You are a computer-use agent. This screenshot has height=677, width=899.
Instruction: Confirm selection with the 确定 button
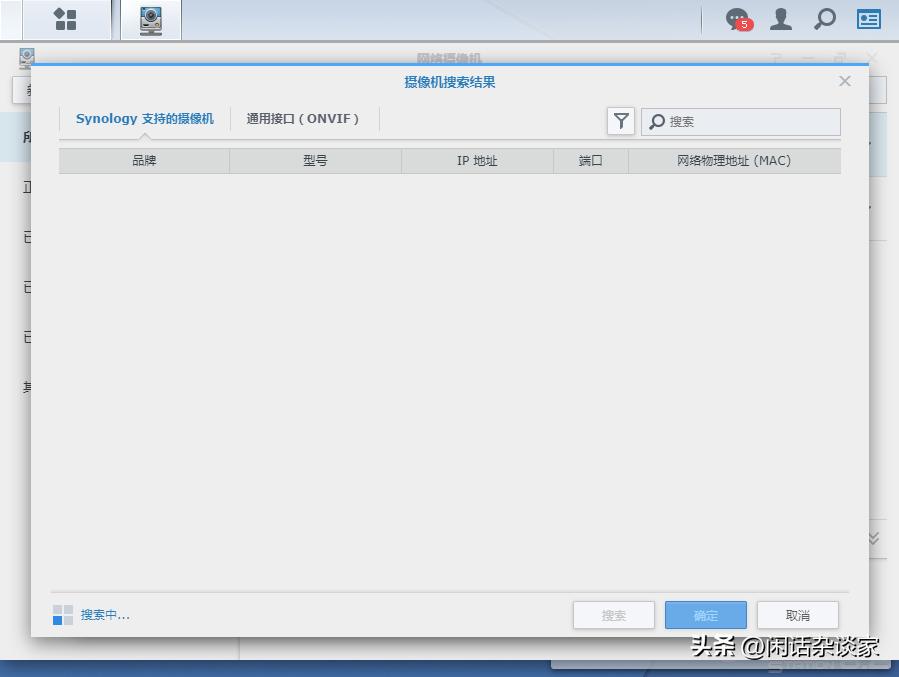[705, 614]
